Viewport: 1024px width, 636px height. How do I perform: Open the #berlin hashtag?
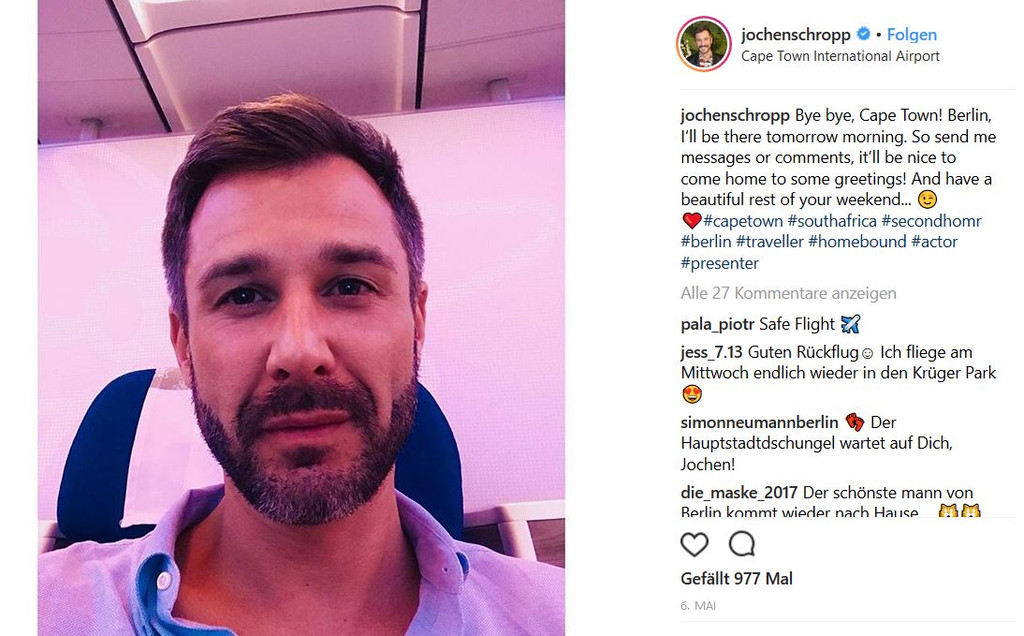706,242
